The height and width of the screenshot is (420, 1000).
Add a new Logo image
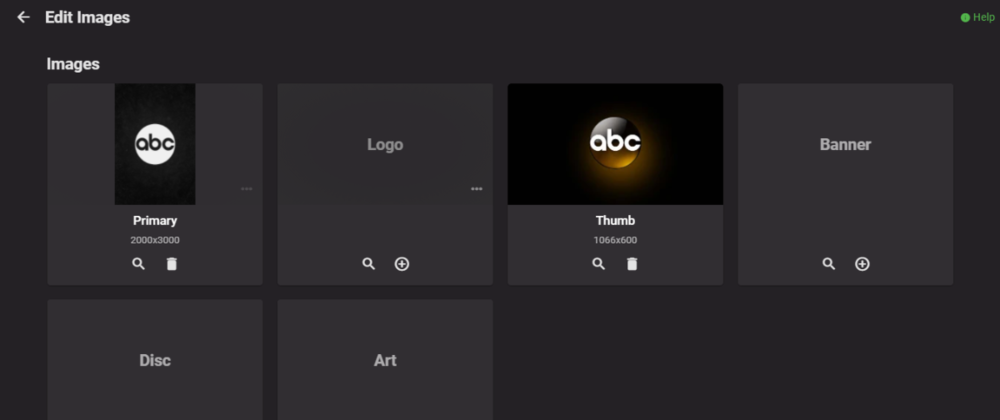pyautogui.click(x=402, y=264)
